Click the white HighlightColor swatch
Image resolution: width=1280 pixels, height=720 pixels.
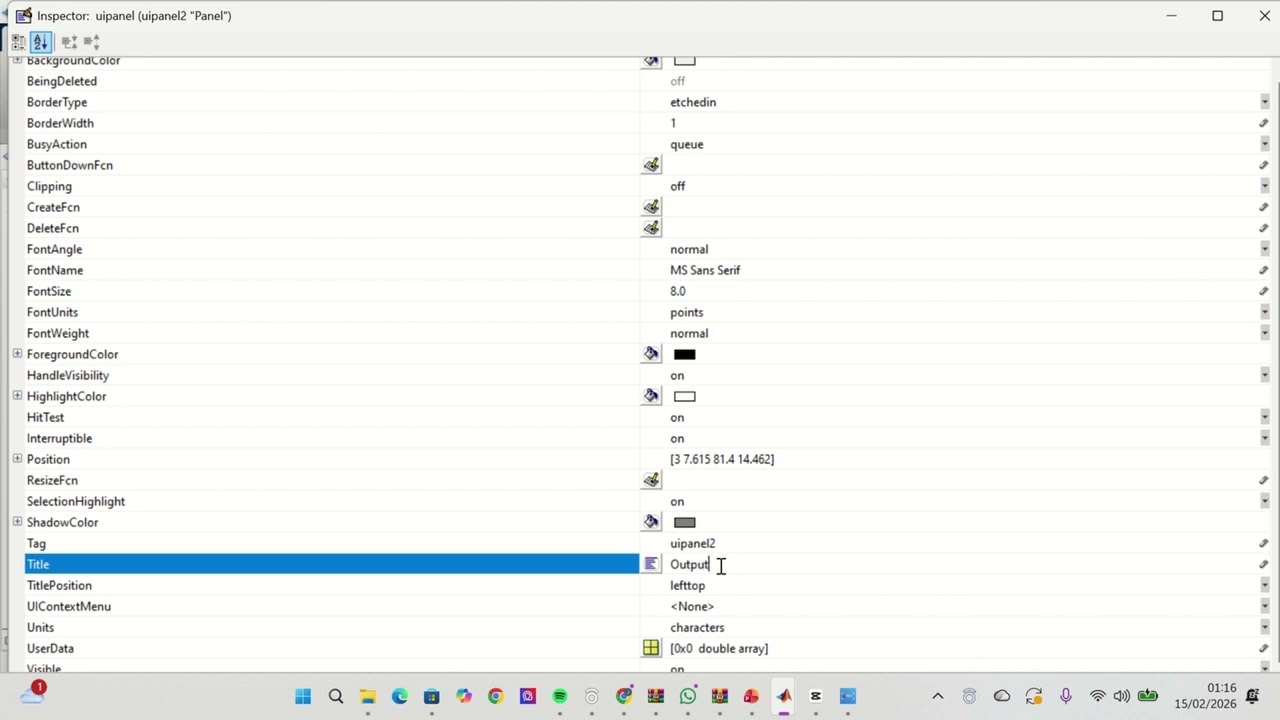tap(684, 396)
